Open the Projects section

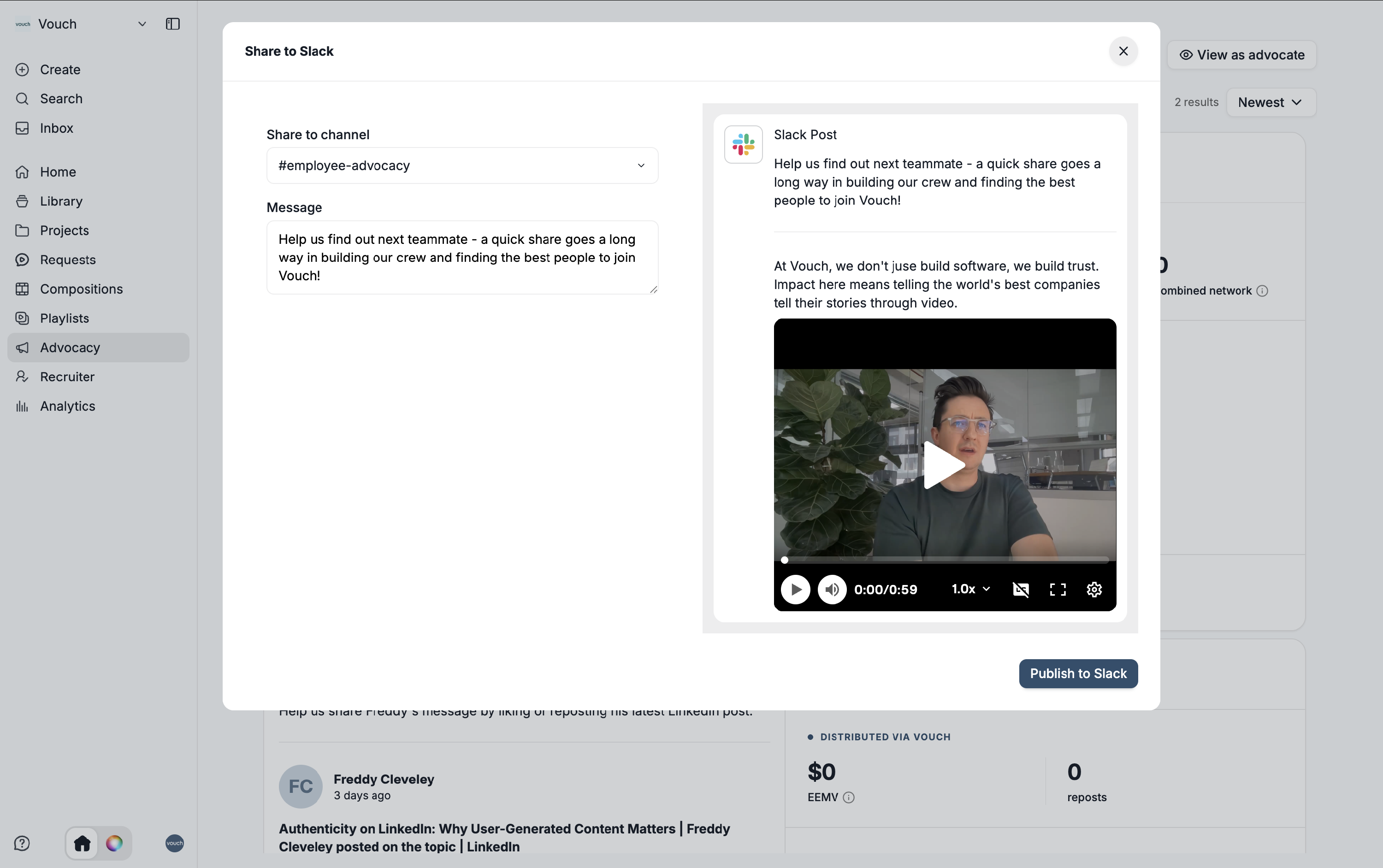click(98, 230)
